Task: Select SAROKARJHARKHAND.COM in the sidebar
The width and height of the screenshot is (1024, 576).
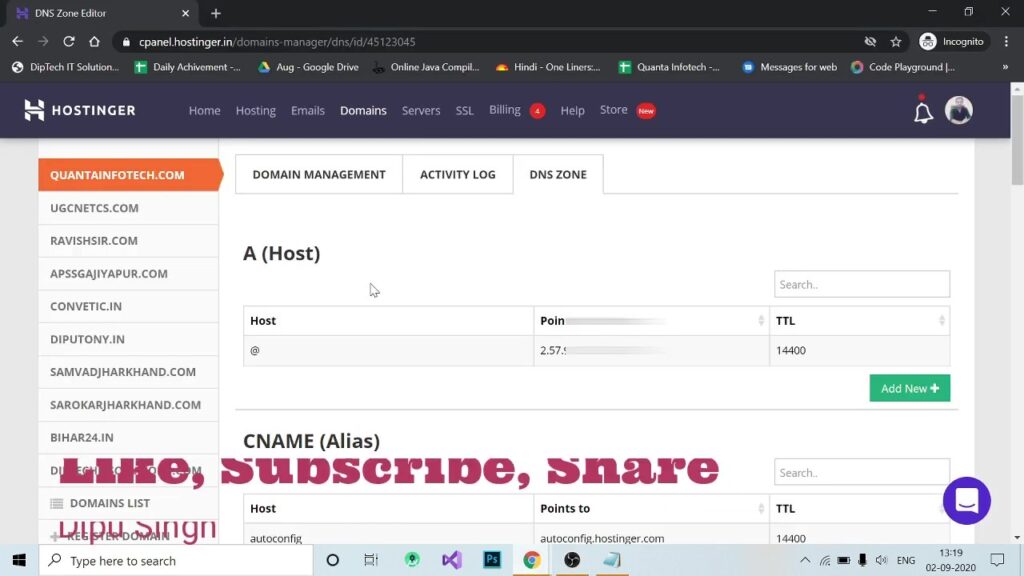Action: click(x=129, y=405)
